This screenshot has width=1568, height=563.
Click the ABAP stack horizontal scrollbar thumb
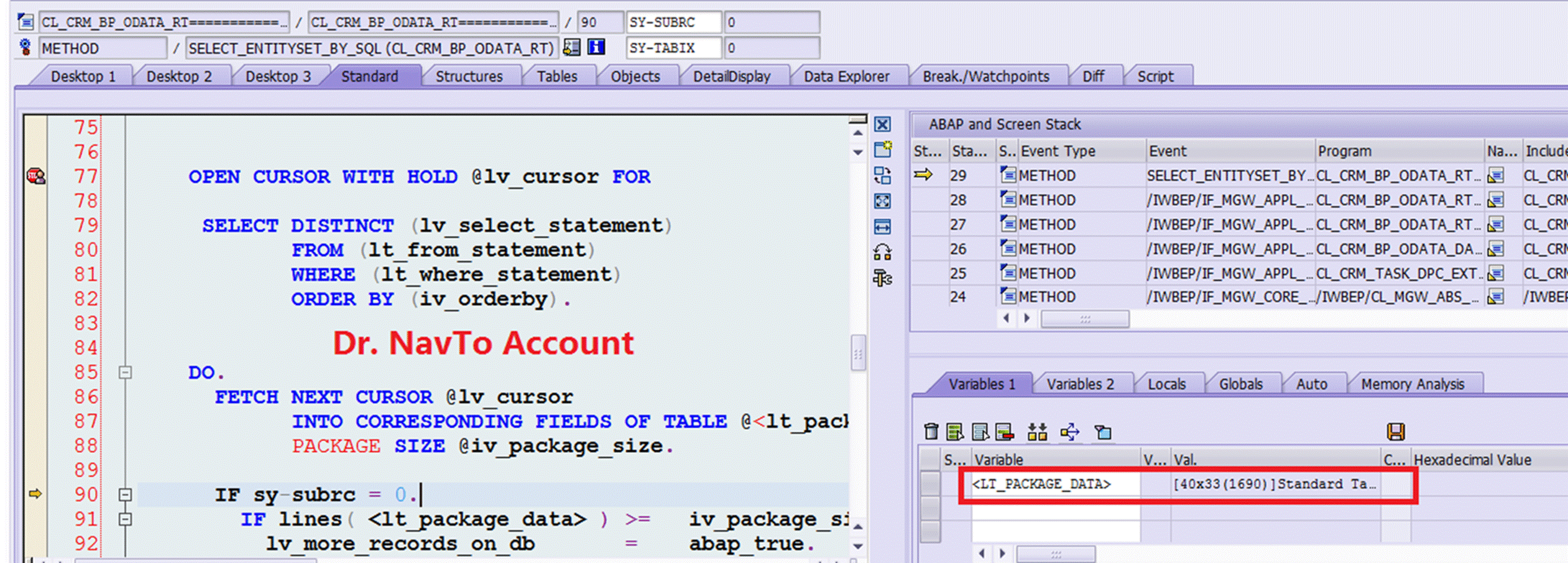click(x=1086, y=319)
